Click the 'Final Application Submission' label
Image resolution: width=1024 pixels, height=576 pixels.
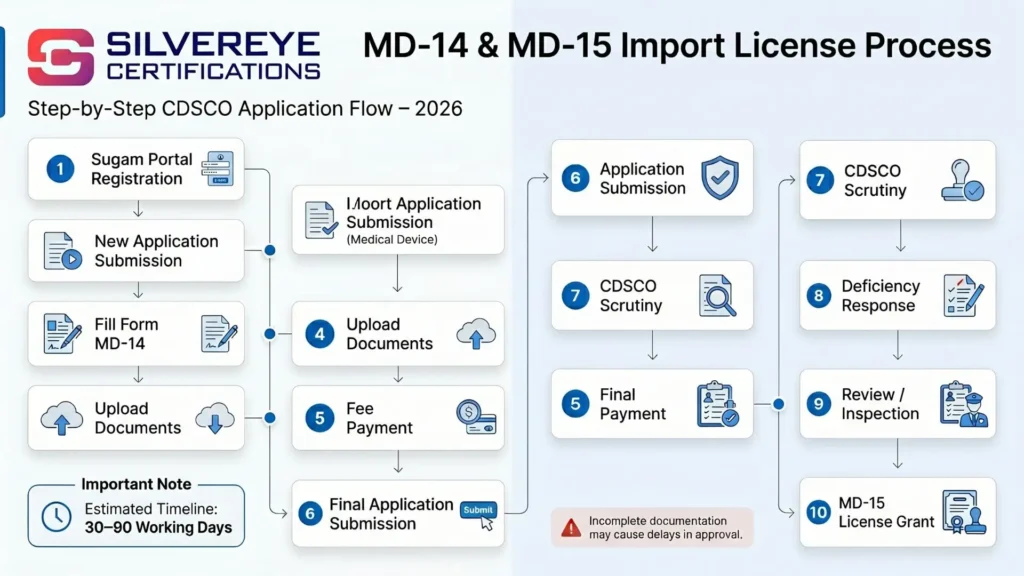(x=391, y=514)
